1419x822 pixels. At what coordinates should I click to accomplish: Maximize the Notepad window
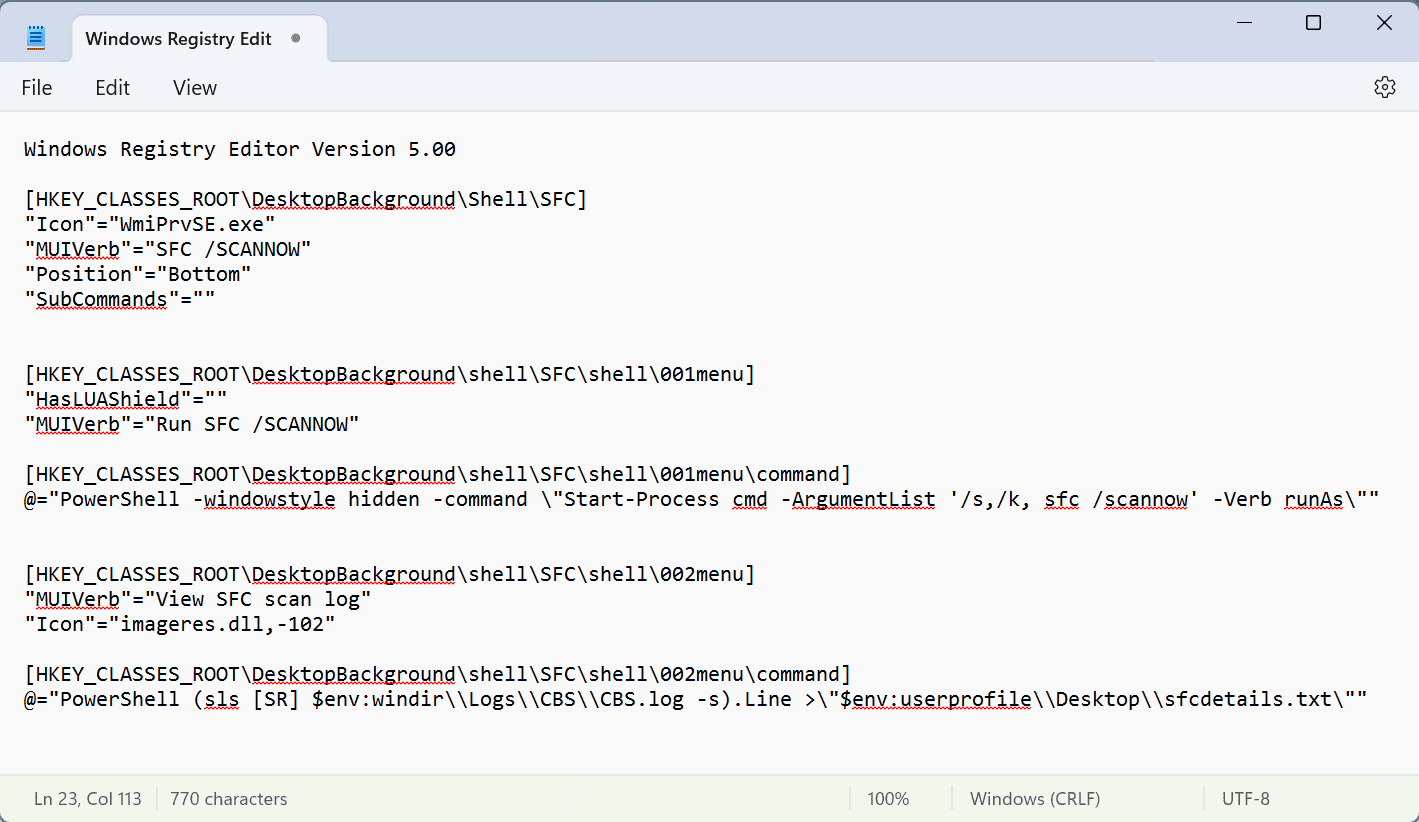pos(1313,23)
